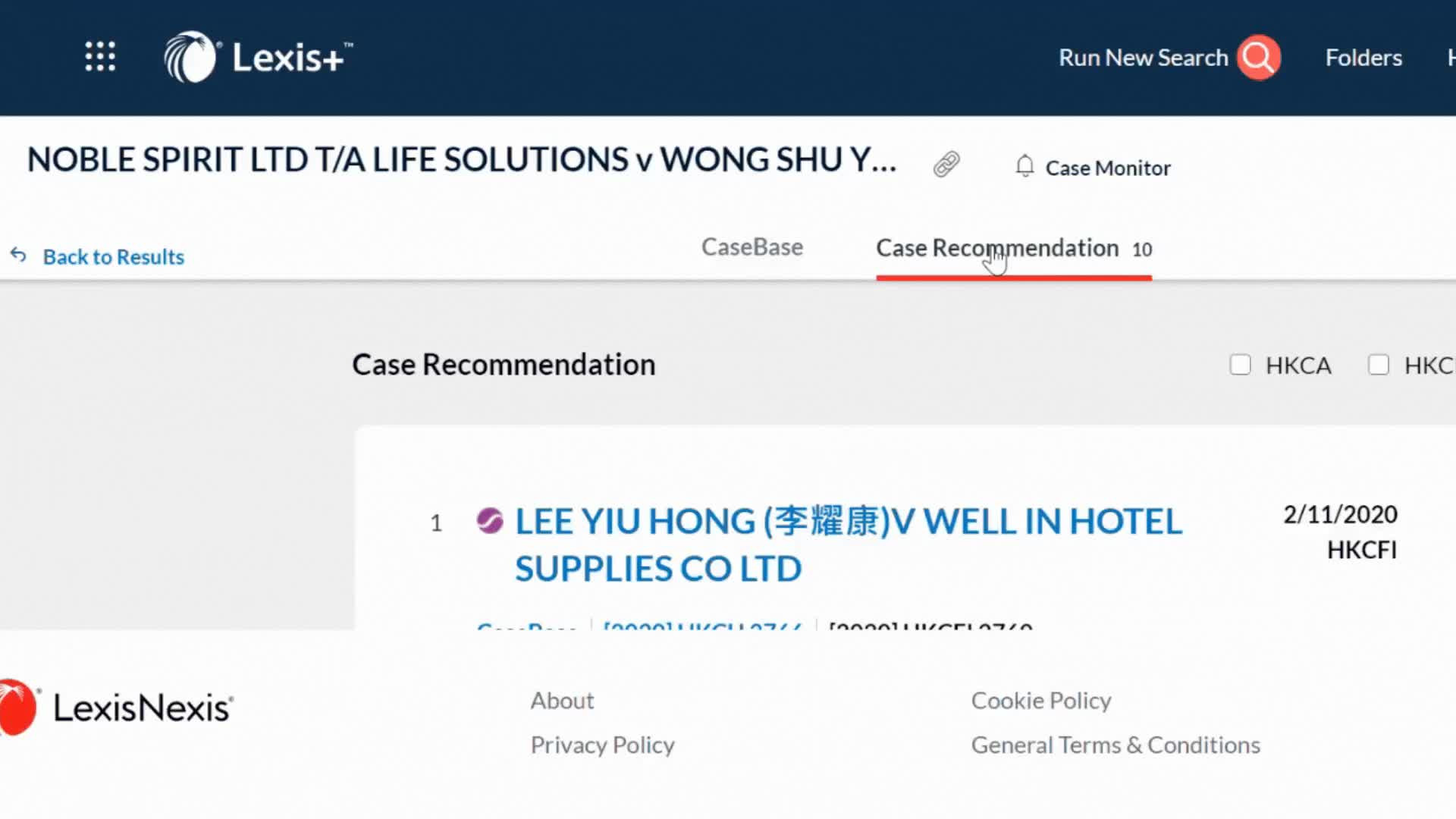1456x819 pixels.
Task: Click the Back to Results arrow icon
Action: [18, 256]
